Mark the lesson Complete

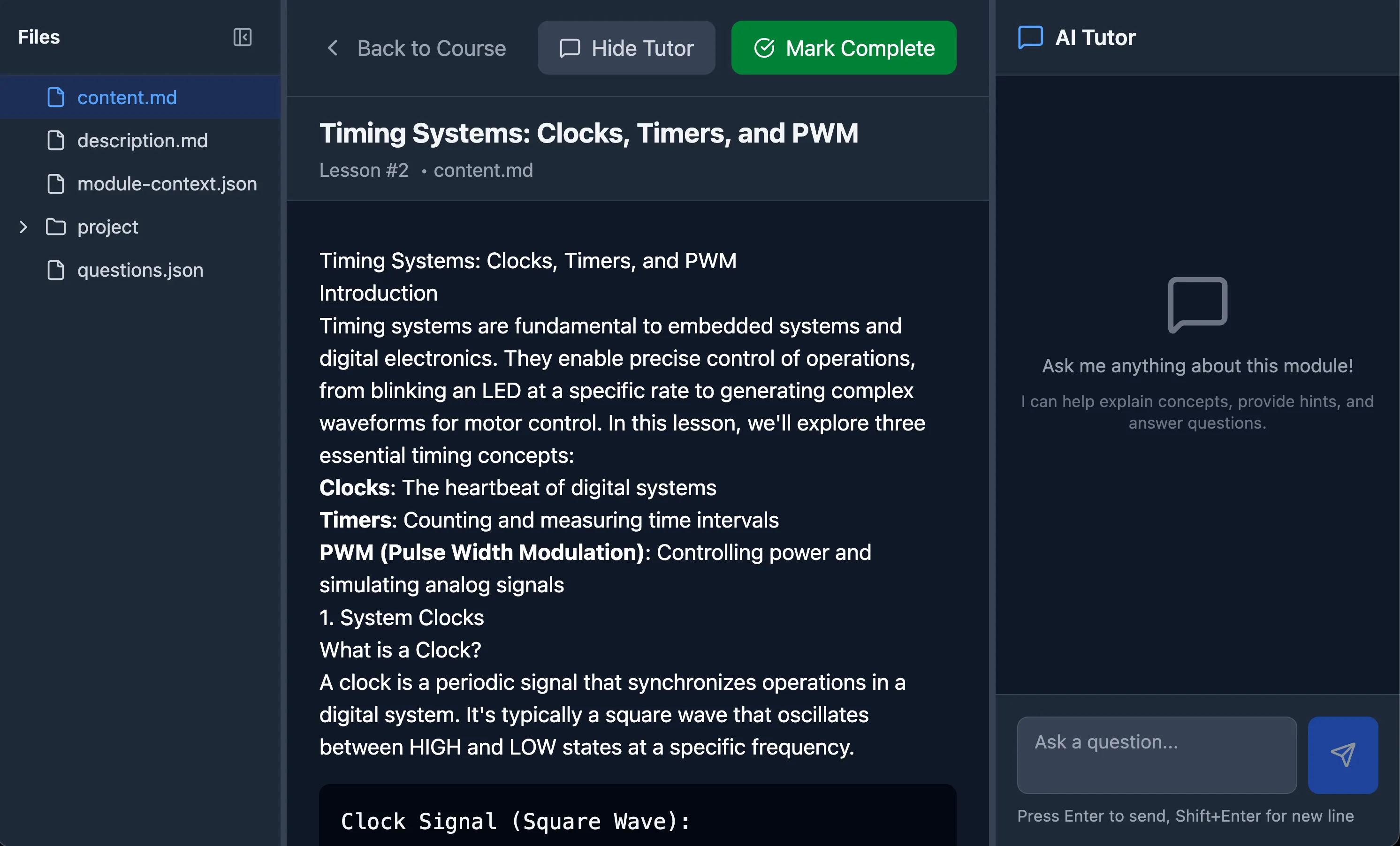tap(844, 48)
